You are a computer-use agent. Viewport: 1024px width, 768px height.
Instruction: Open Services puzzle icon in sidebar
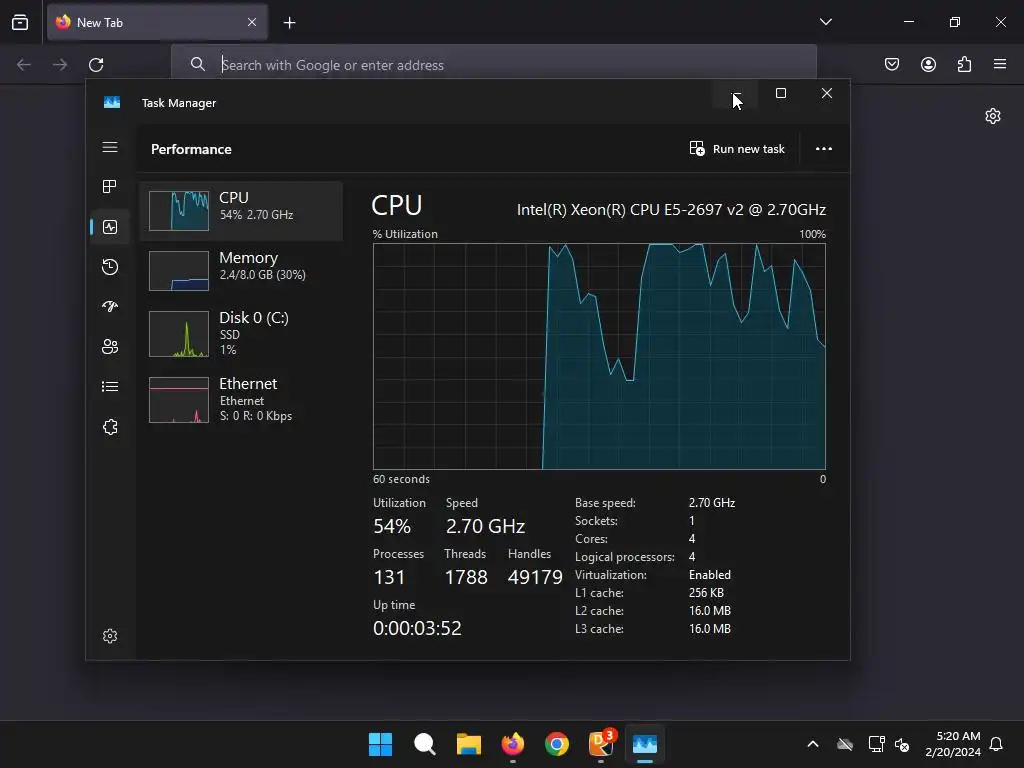click(x=110, y=427)
